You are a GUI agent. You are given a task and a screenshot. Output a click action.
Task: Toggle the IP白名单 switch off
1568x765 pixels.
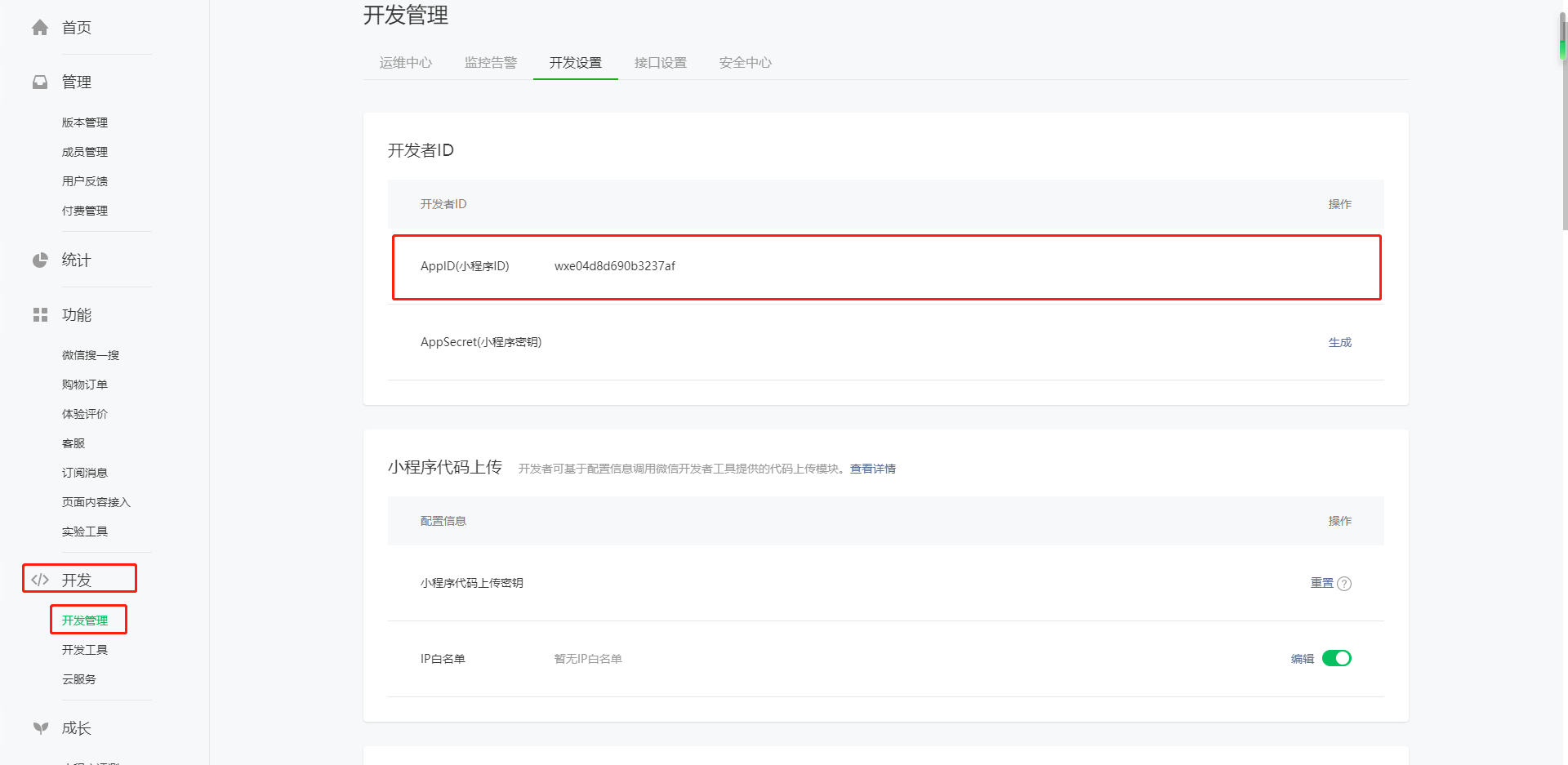tap(1336, 658)
